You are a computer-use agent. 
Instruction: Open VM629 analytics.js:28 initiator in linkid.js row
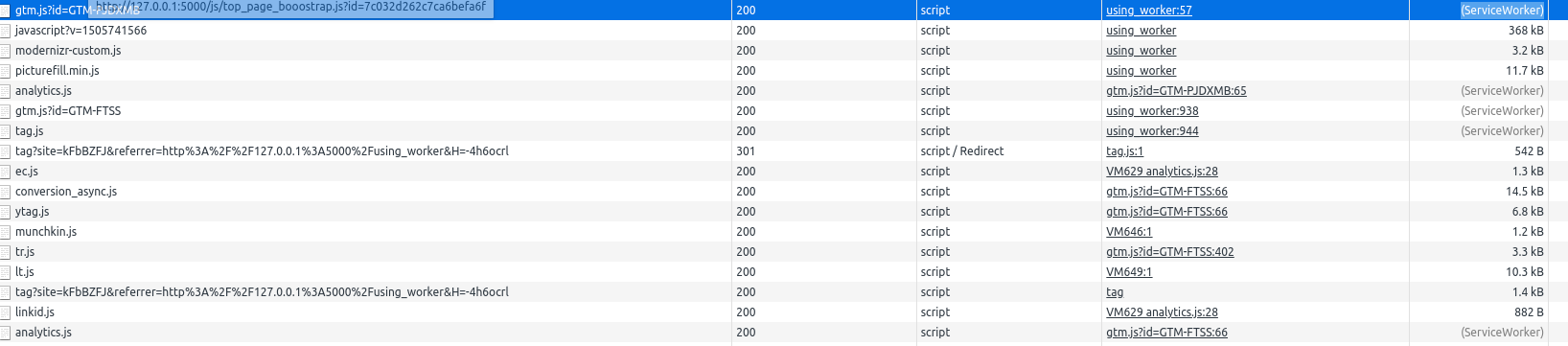pos(1162,312)
